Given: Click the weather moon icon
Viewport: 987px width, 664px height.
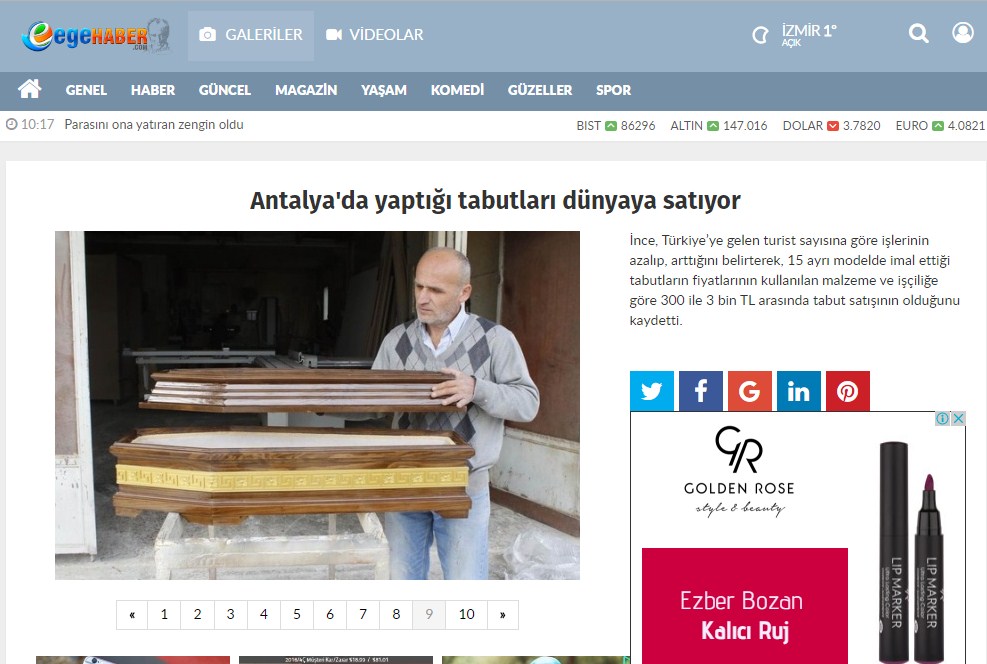Looking at the screenshot, I should coord(760,35).
